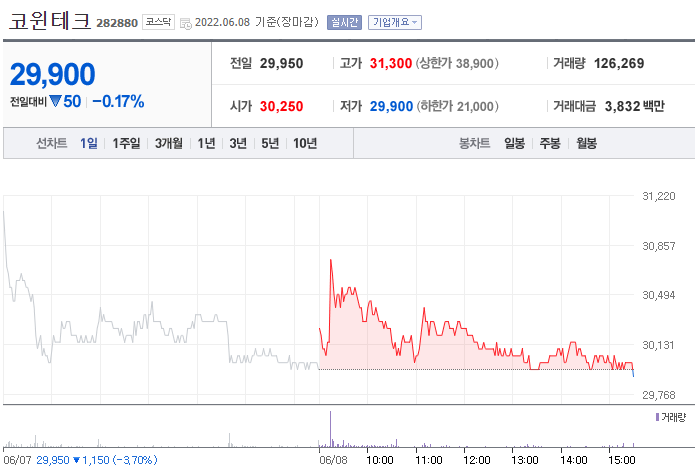Select the 일봉 candlestick chart

[515, 143]
